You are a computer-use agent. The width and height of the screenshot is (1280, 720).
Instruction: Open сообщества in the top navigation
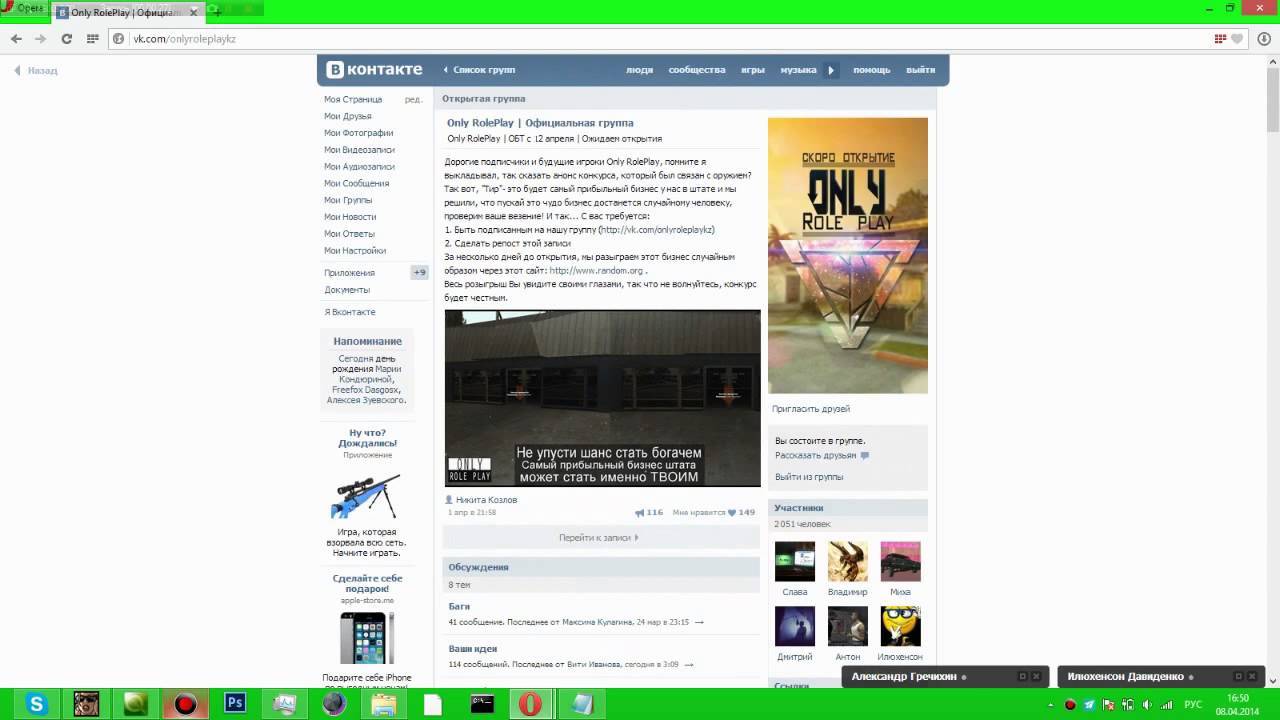[x=697, y=70]
